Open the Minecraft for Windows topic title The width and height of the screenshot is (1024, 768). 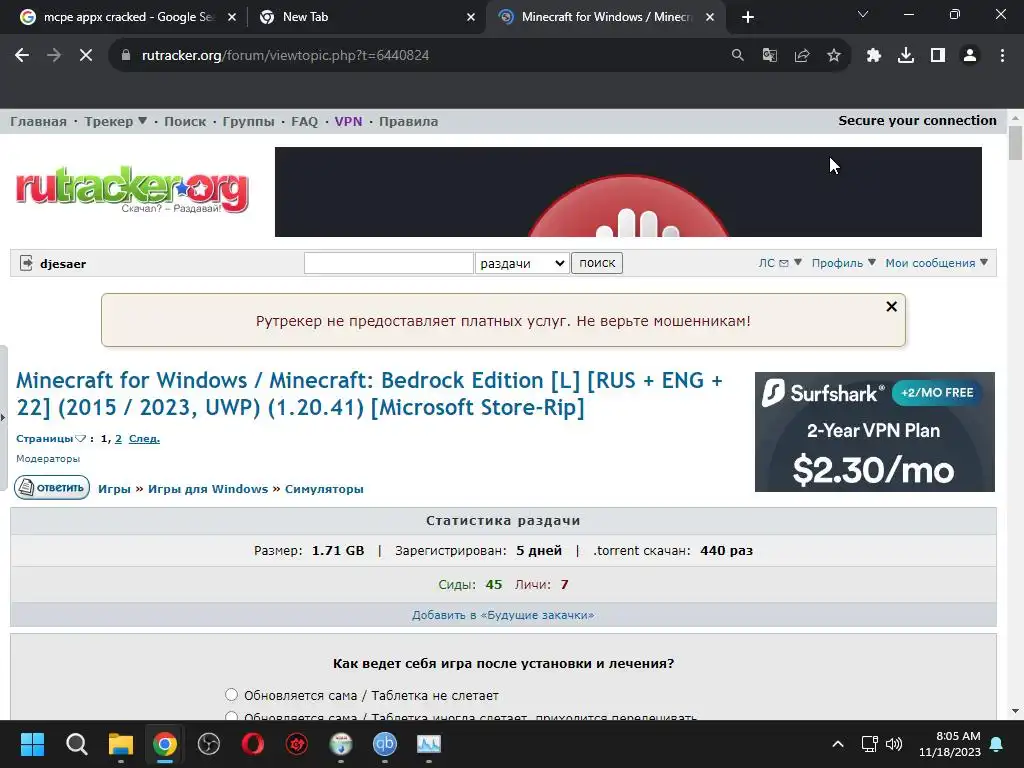pos(369,394)
